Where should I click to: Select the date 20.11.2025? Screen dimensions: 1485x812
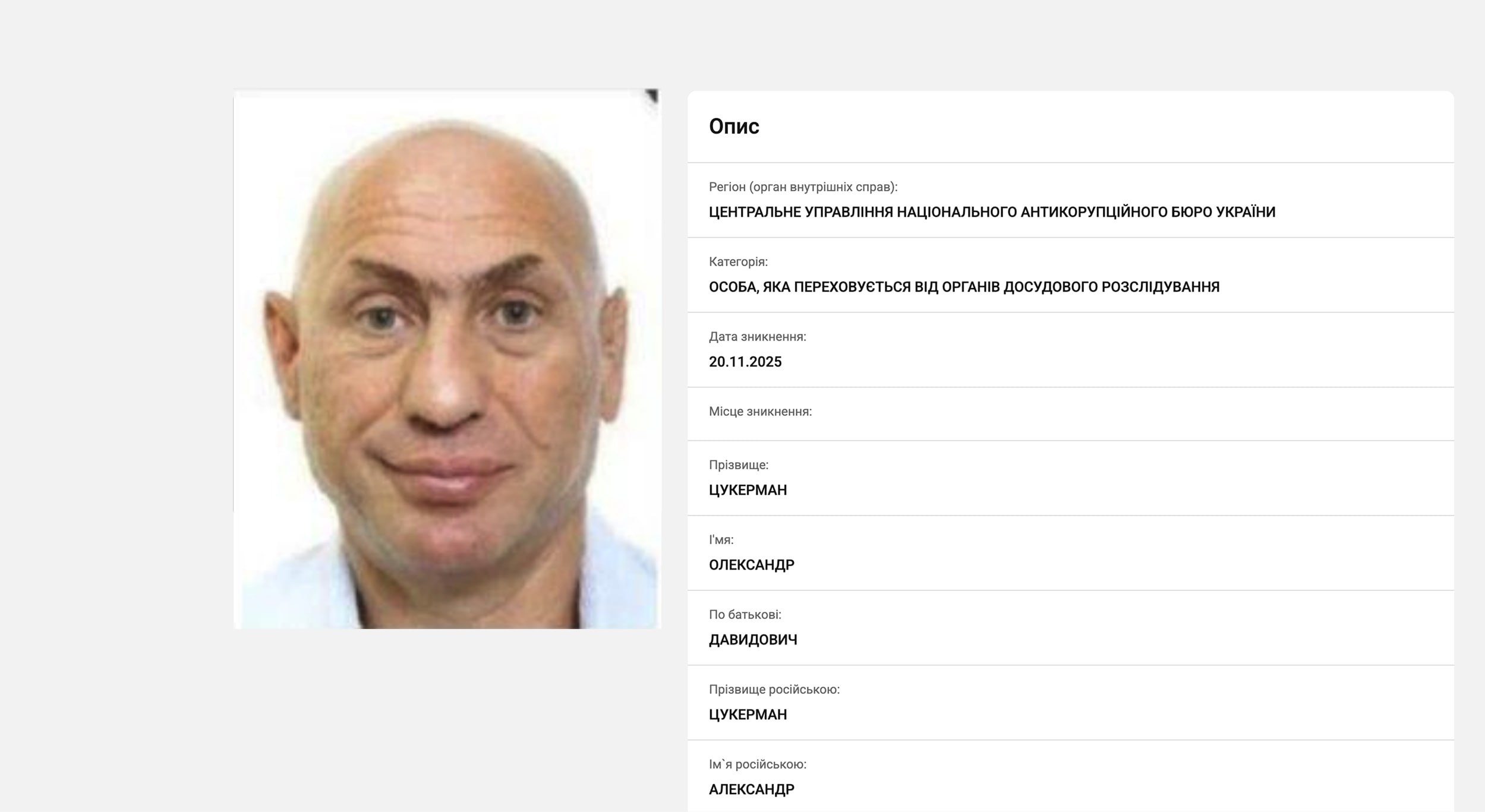click(745, 362)
